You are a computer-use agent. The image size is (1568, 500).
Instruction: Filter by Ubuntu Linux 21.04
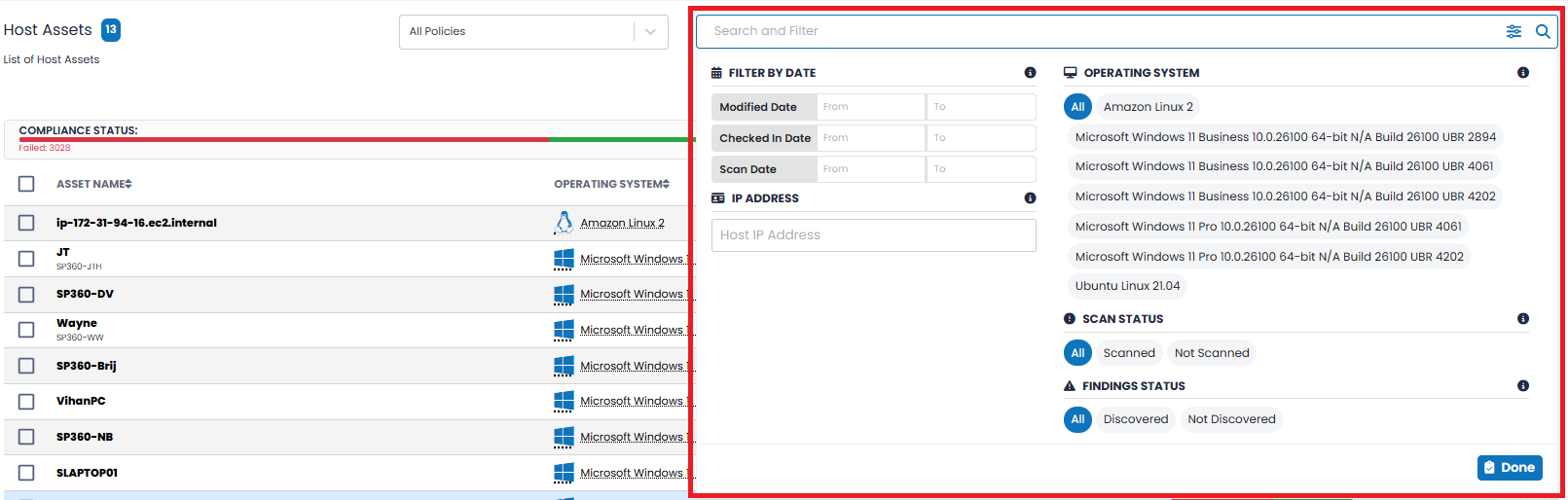[1127, 286]
